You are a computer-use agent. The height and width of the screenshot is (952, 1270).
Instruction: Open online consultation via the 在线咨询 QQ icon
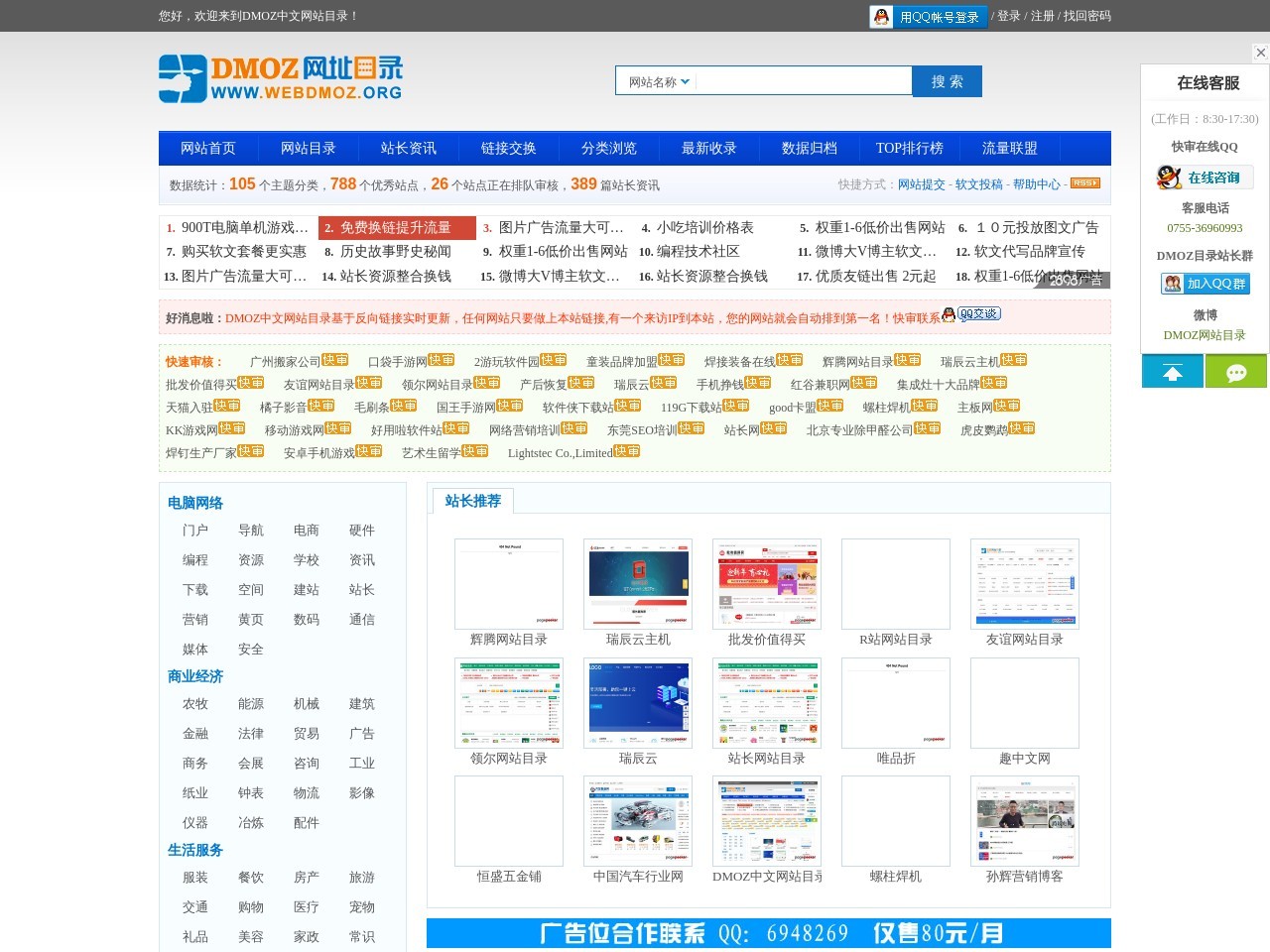(1206, 177)
